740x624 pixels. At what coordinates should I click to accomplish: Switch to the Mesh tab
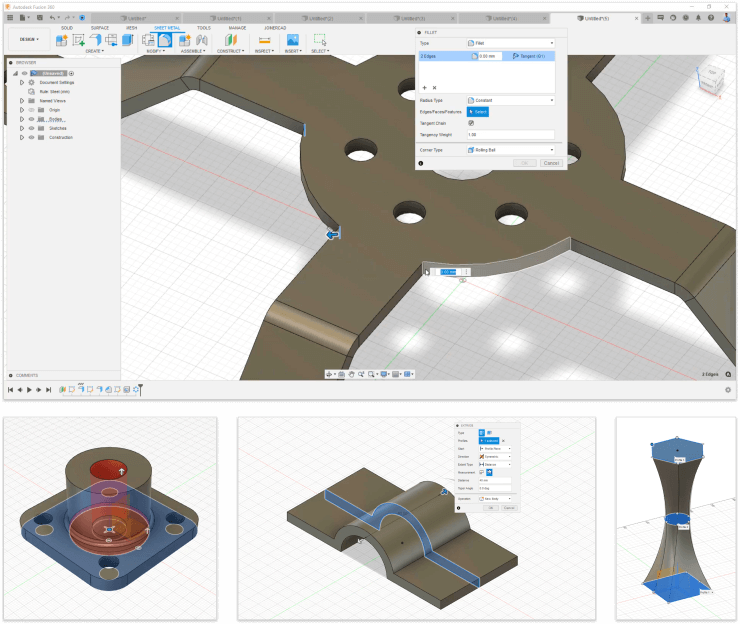point(132,28)
